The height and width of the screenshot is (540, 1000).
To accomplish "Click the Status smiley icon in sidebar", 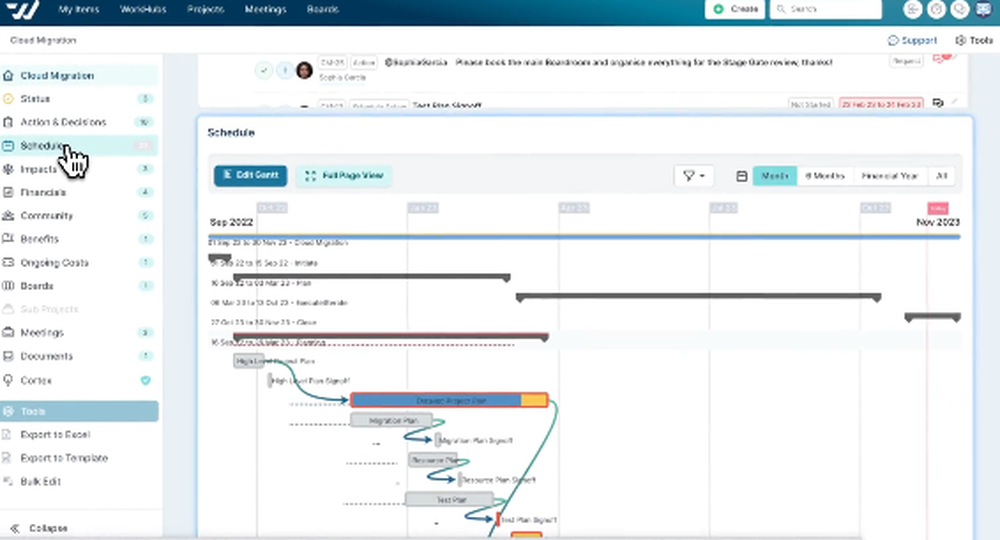I will point(8,99).
